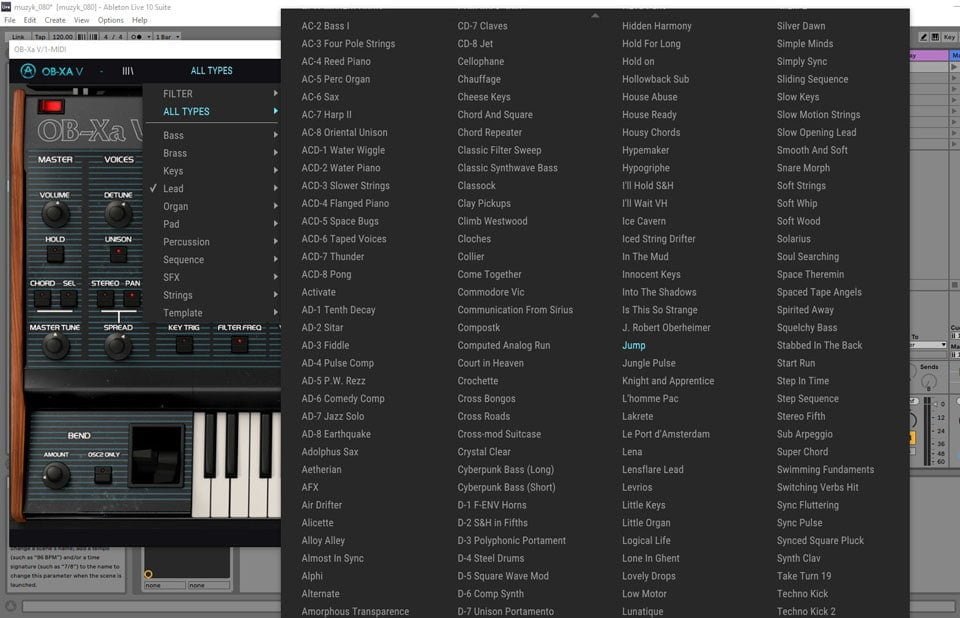Select the Swimming Fundaments preset
The width and height of the screenshot is (960, 618).
coord(825,470)
